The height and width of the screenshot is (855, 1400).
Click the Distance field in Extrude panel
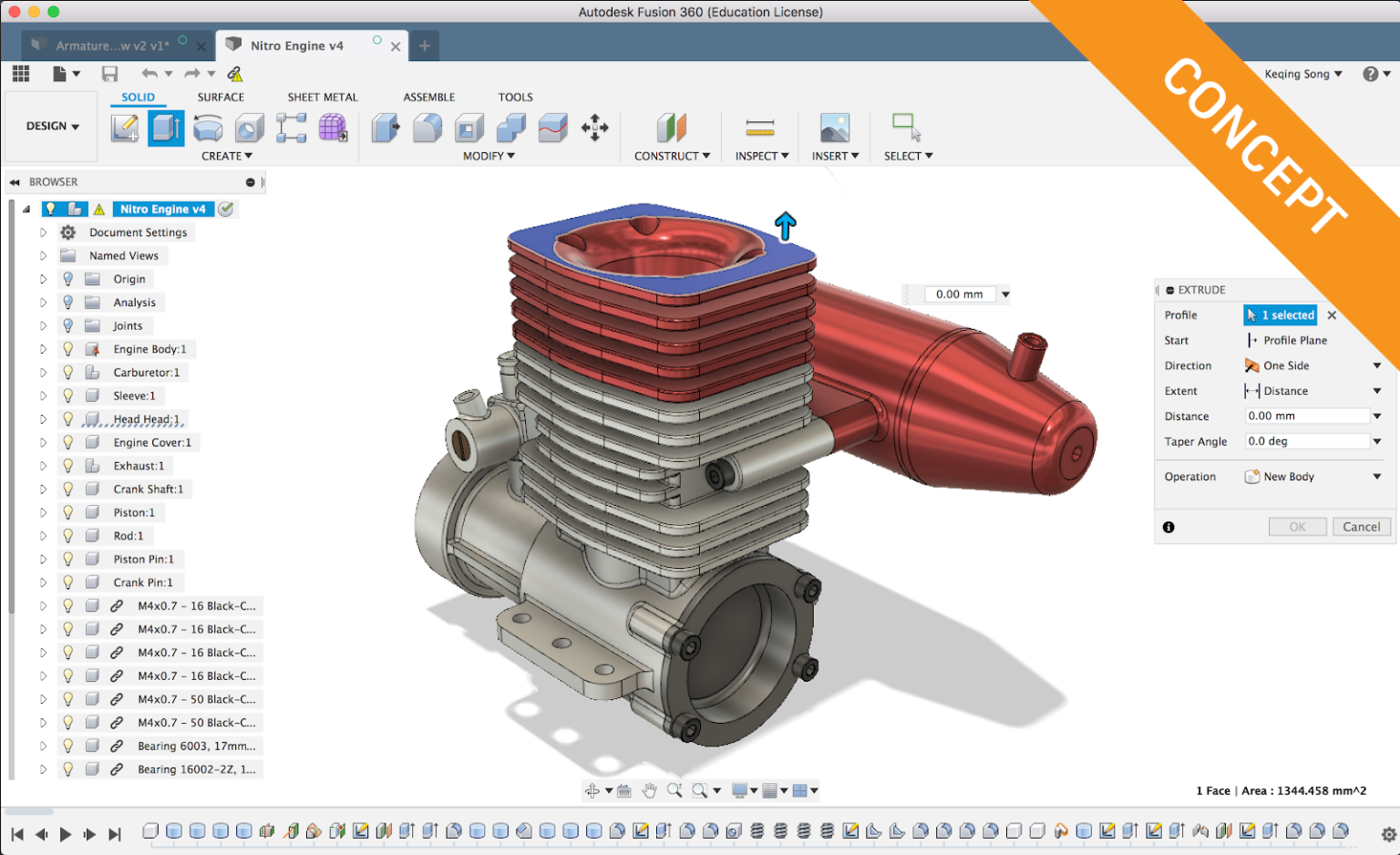[x=1306, y=417]
